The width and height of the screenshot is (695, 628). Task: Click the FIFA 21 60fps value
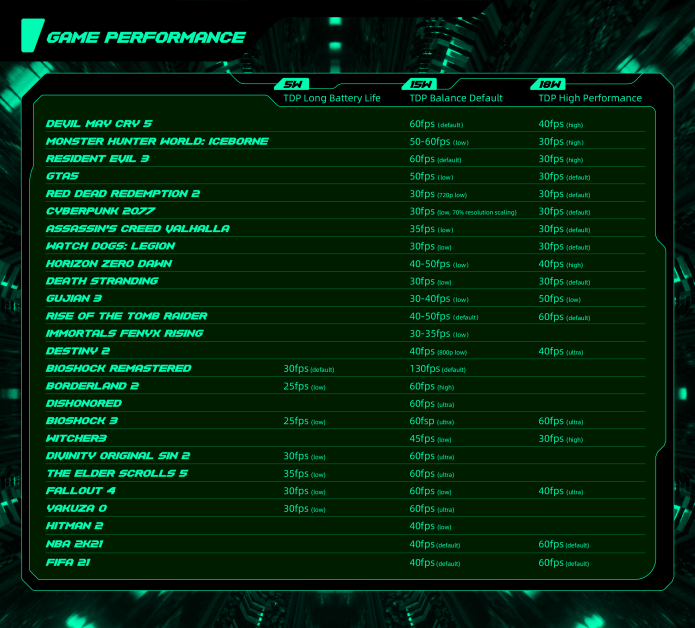pyautogui.click(x=563, y=563)
